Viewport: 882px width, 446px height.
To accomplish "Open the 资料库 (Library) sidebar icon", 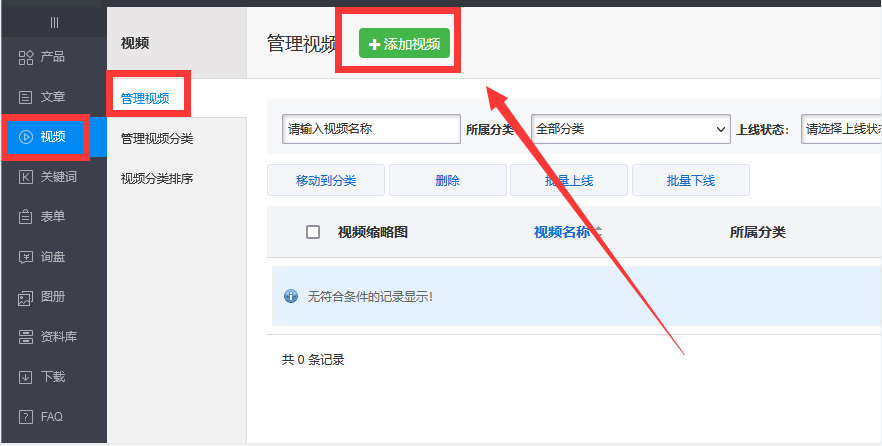I will tap(26, 337).
